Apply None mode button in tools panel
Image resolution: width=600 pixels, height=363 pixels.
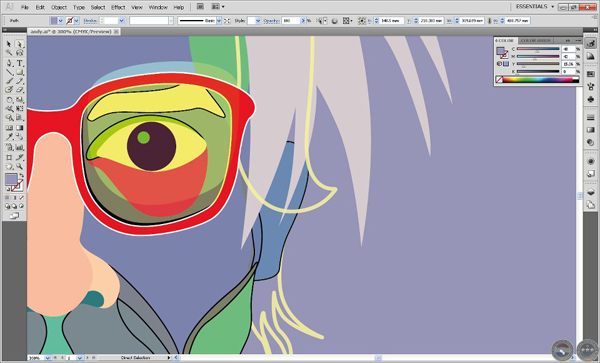21,198
